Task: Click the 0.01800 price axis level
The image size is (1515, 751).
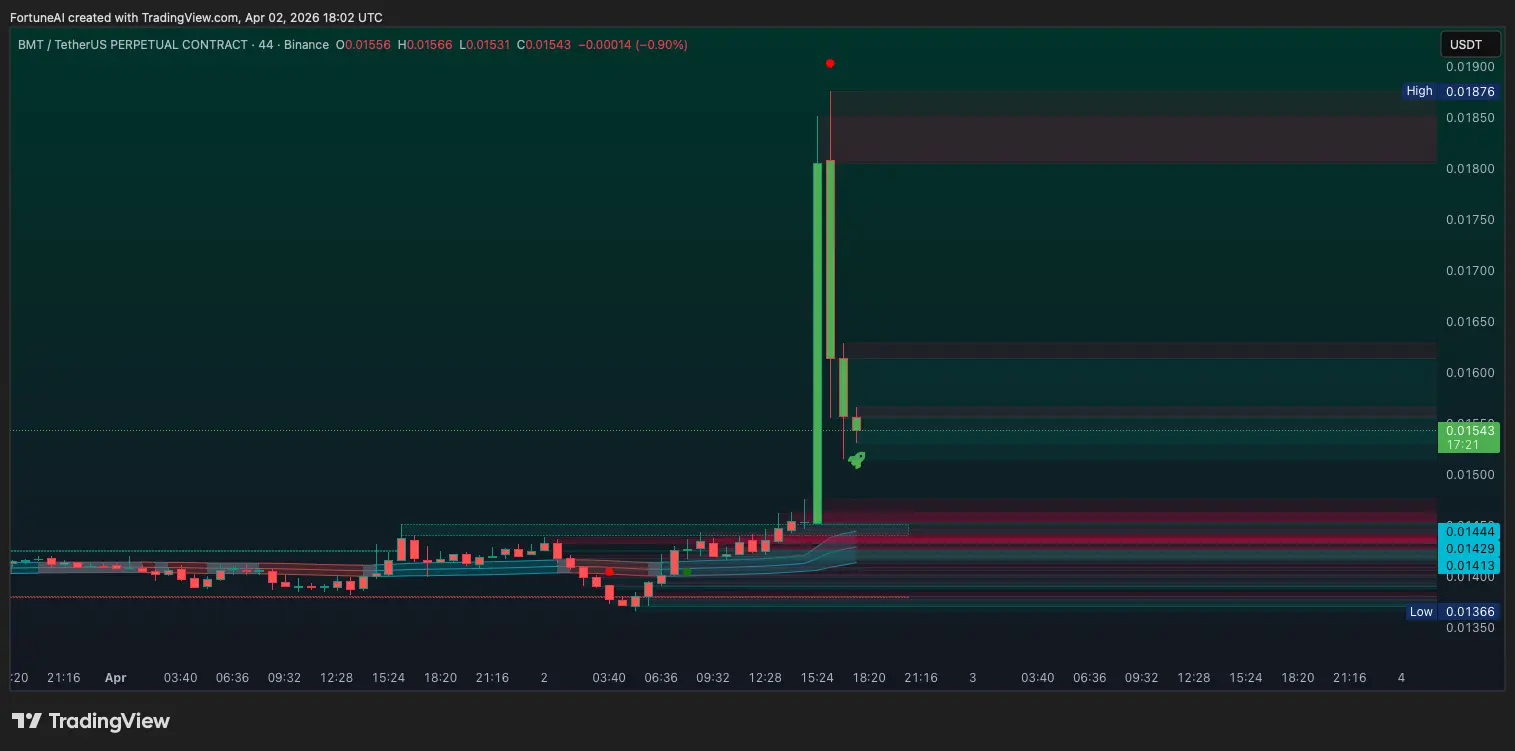Action: tap(1470, 168)
